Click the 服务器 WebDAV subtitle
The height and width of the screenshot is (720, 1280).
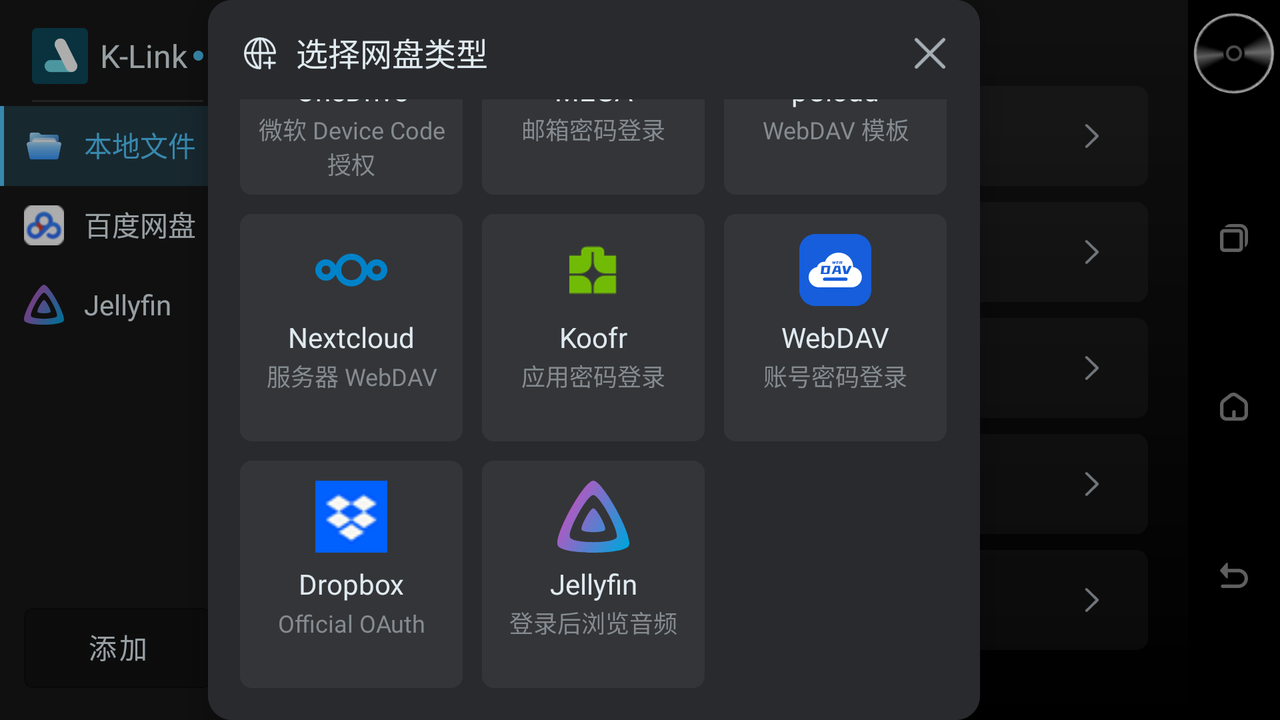351,378
